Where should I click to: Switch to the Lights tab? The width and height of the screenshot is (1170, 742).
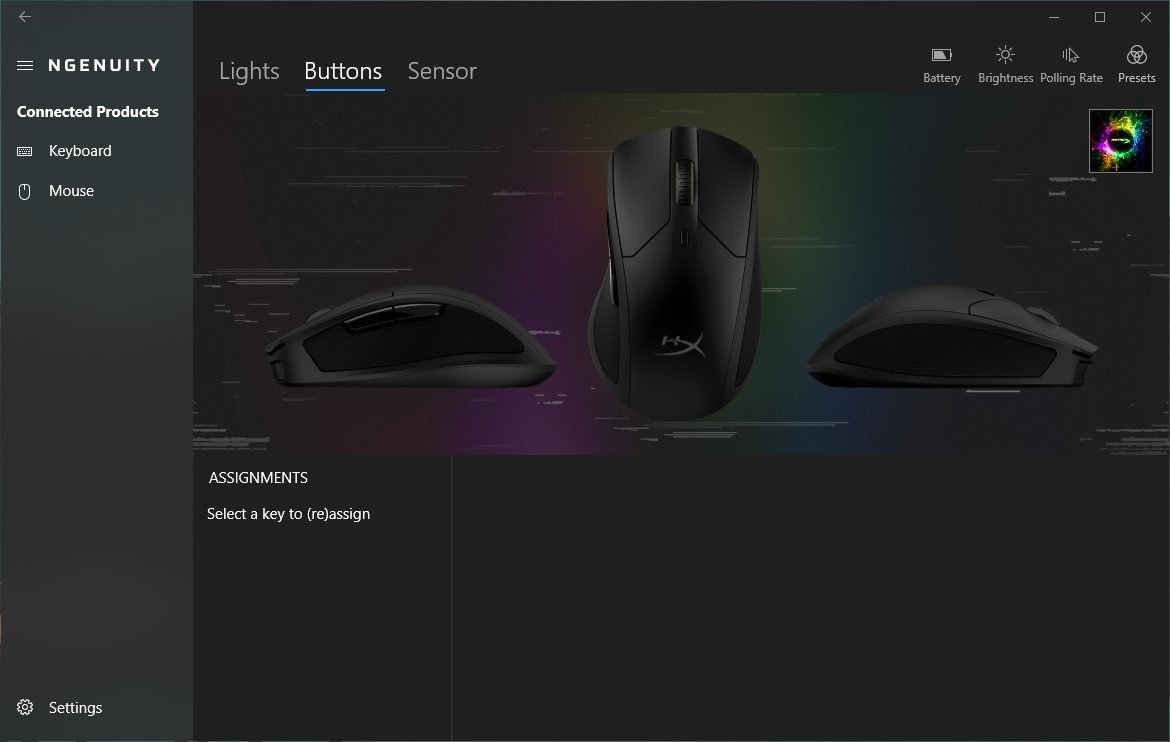[x=249, y=71]
